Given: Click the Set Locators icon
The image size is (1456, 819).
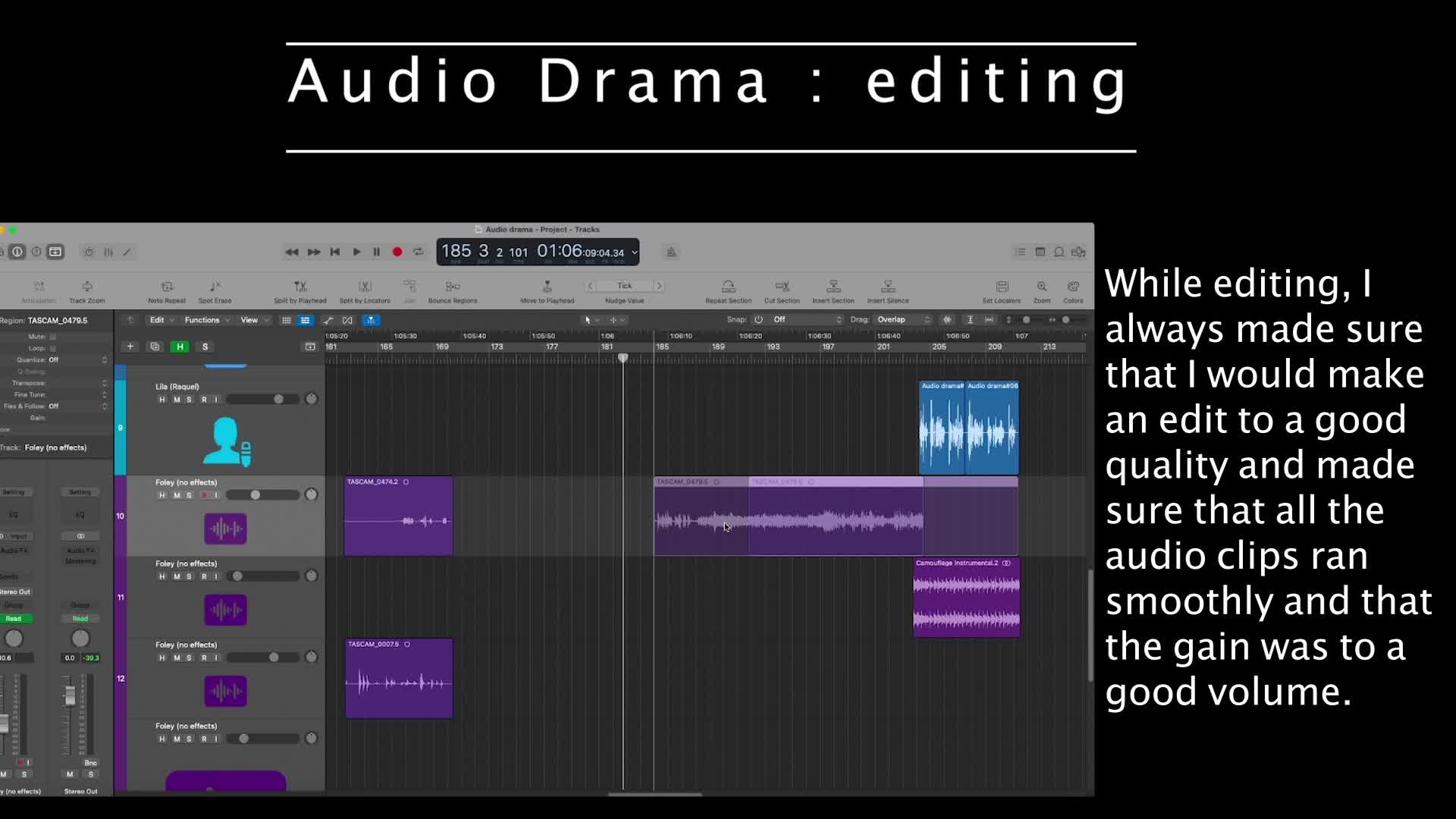Looking at the screenshot, I should pyautogui.click(x=1002, y=286).
